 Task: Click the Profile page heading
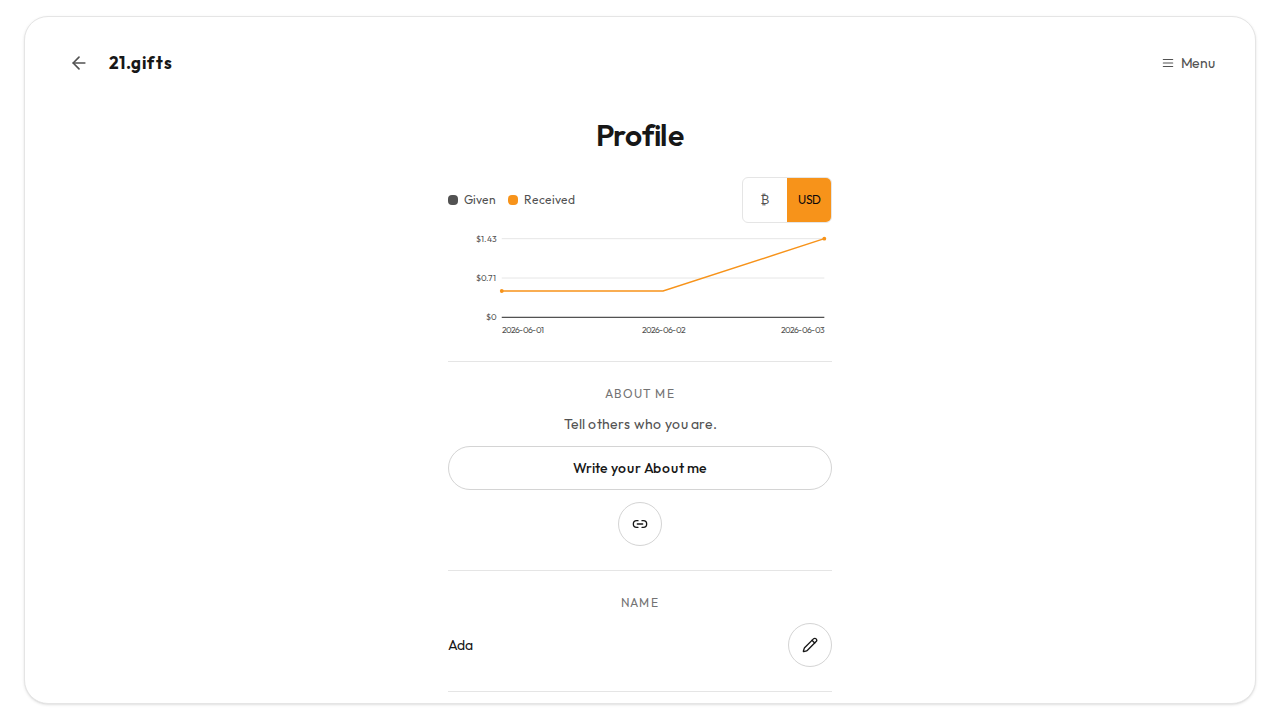coord(640,136)
